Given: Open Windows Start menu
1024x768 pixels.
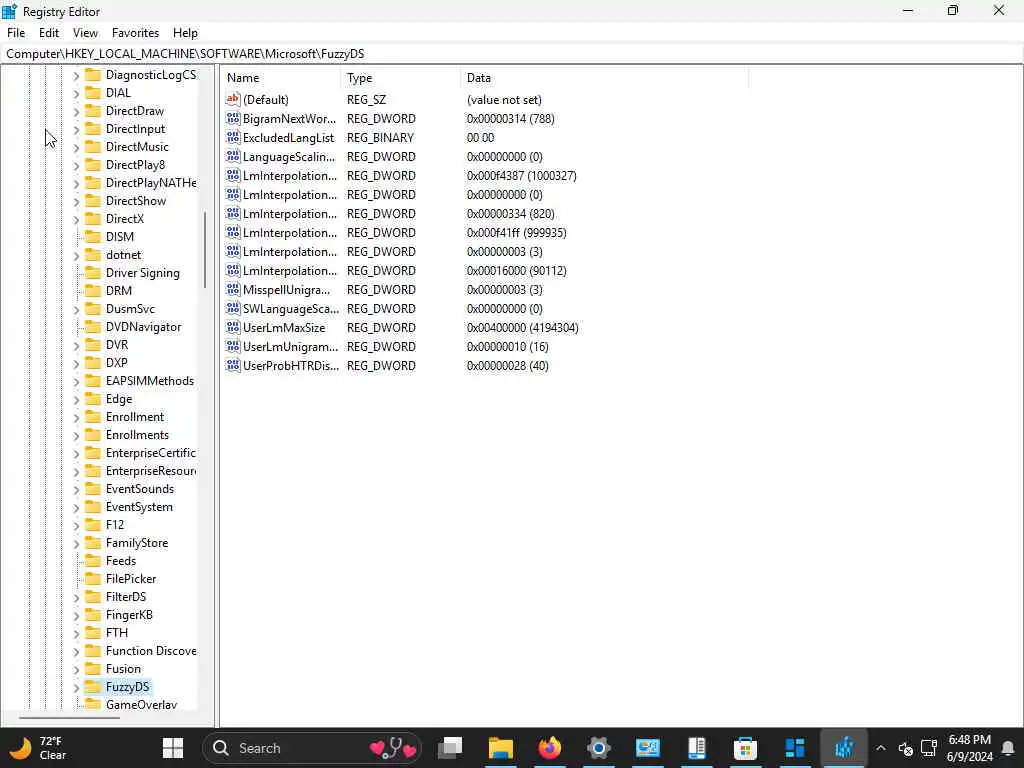Looking at the screenshot, I should tap(173, 748).
